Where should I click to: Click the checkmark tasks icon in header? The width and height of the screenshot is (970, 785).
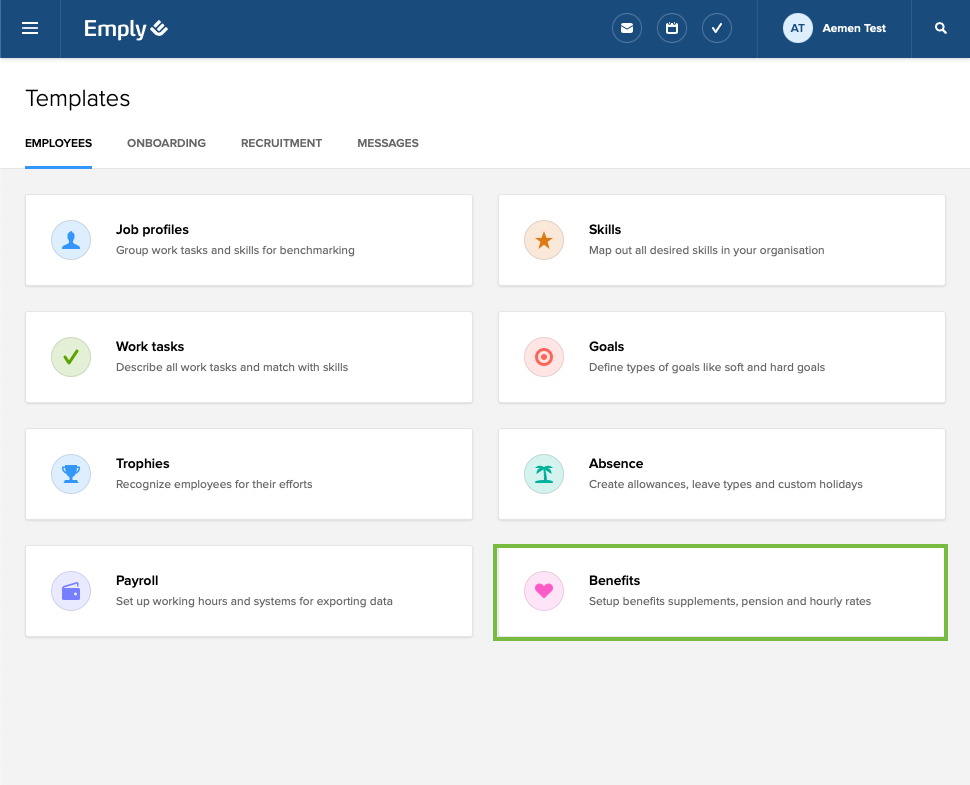tap(717, 29)
